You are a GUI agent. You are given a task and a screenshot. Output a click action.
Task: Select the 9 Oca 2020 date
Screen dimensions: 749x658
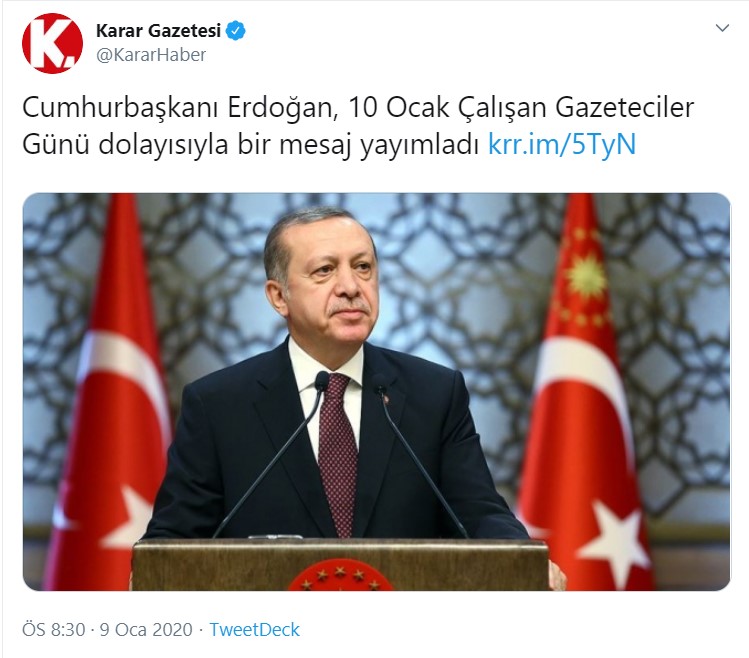pyautogui.click(x=146, y=629)
